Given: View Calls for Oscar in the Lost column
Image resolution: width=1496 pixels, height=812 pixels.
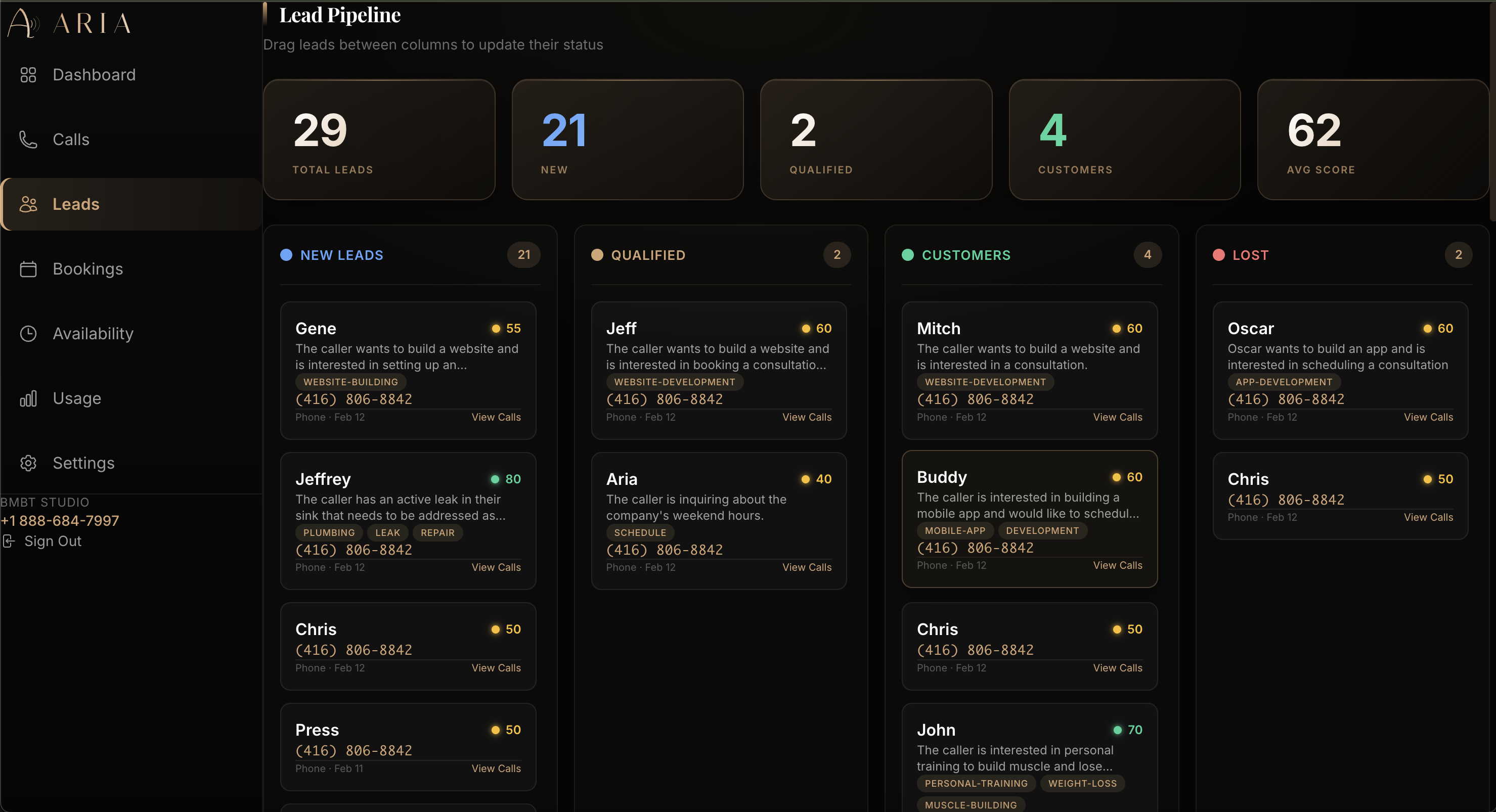Looking at the screenshot, I should [x=1428, y=417].
